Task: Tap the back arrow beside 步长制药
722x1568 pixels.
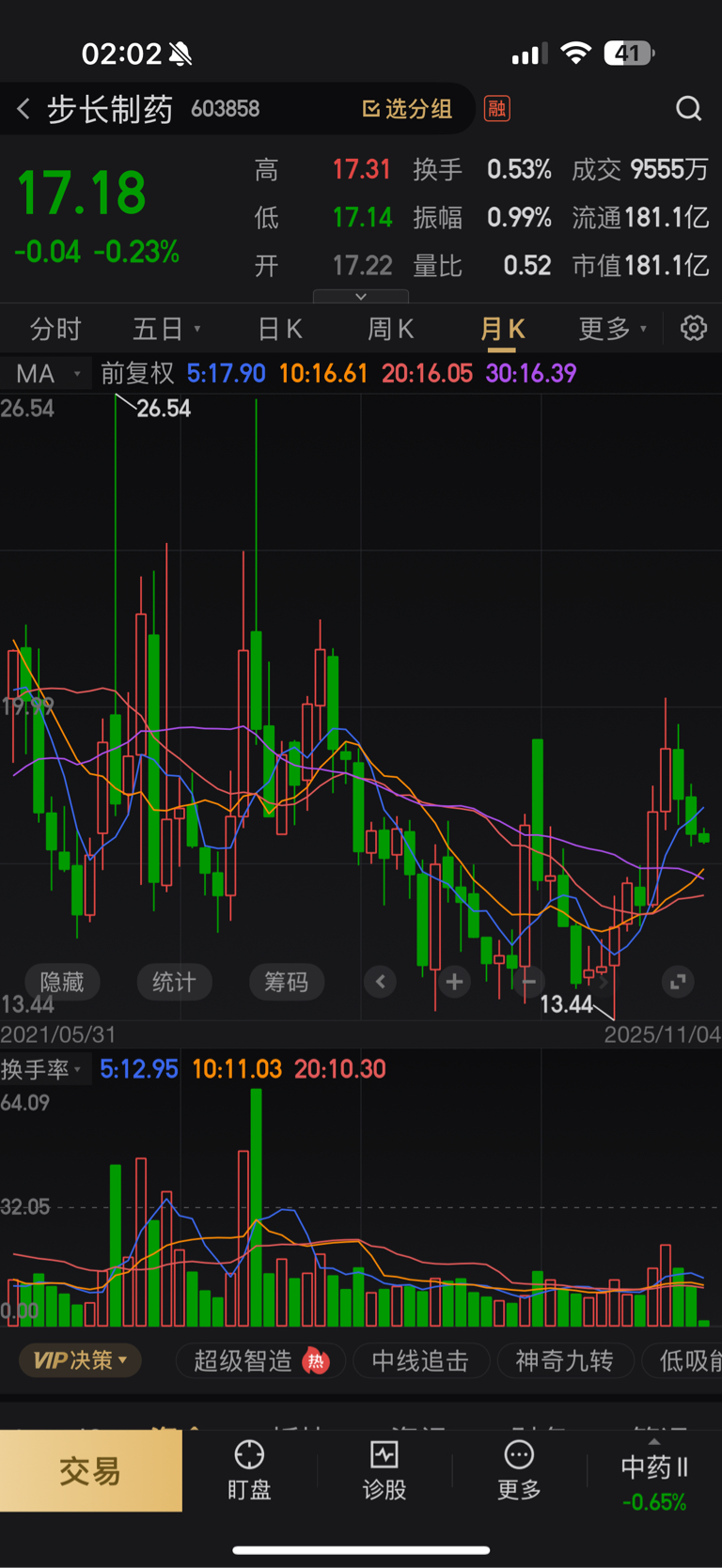Action: tap(24, 109)
